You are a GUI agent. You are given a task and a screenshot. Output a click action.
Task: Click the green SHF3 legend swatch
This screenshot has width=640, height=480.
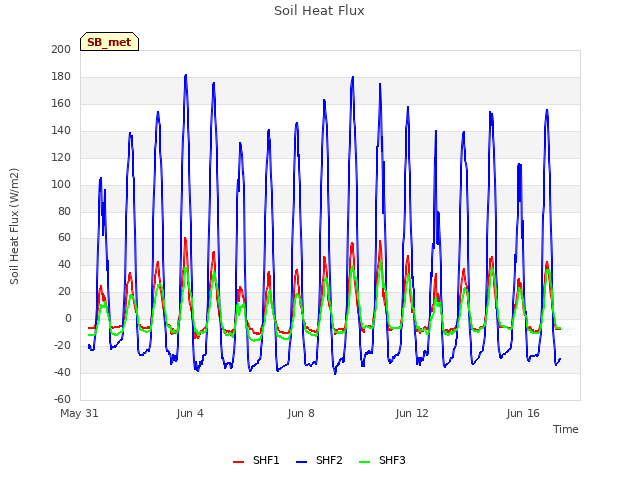tap(364, 462)
